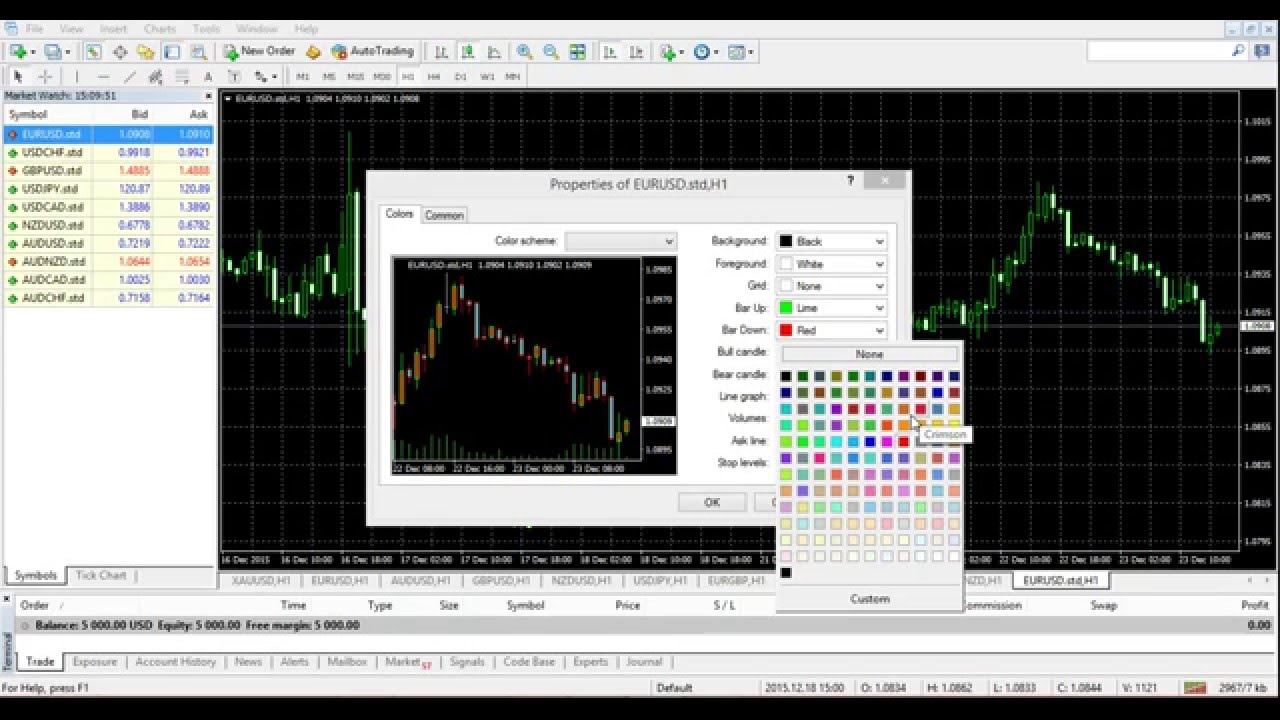Image resolution: width=1280 pixels, height=720 pixels.
Task: Expand the Arrows tool dropdown arrow
Action: coord(274,76)
